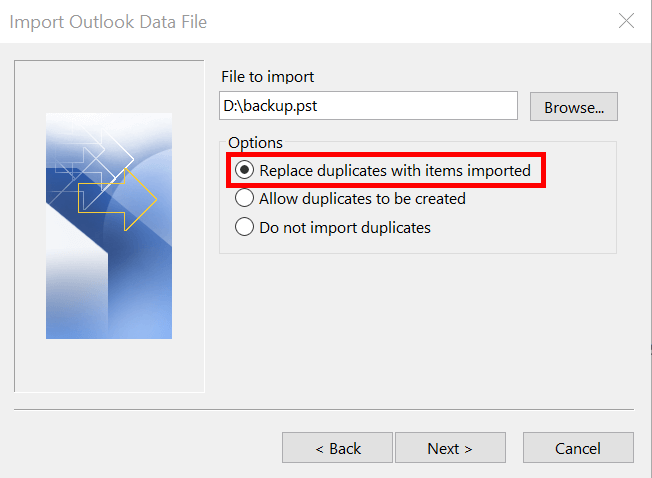Select the Replace duplicates radio circle

click(x=244, y=170)
